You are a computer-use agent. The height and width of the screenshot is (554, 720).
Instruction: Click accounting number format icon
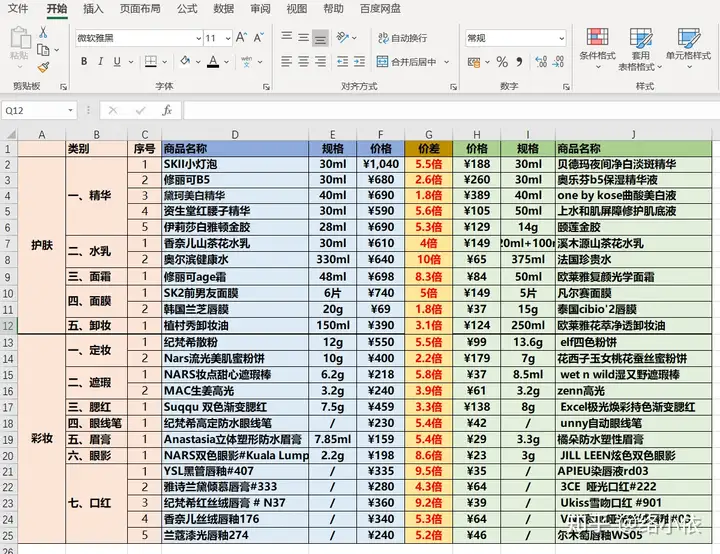click(474, 62)
